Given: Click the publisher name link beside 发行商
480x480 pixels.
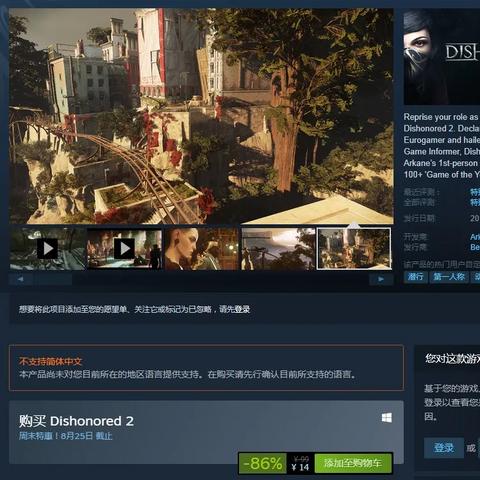Looking at the screenshot, I should [475, 247].
